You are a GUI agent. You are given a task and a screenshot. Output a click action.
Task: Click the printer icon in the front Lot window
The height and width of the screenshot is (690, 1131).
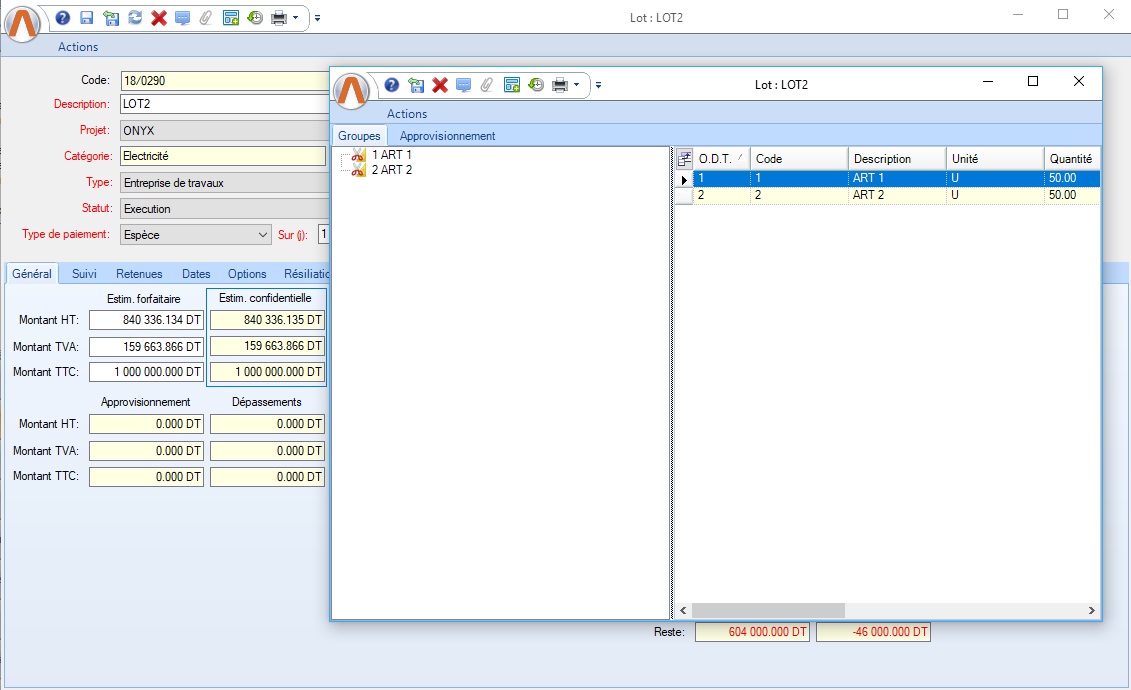coord(560,85)
